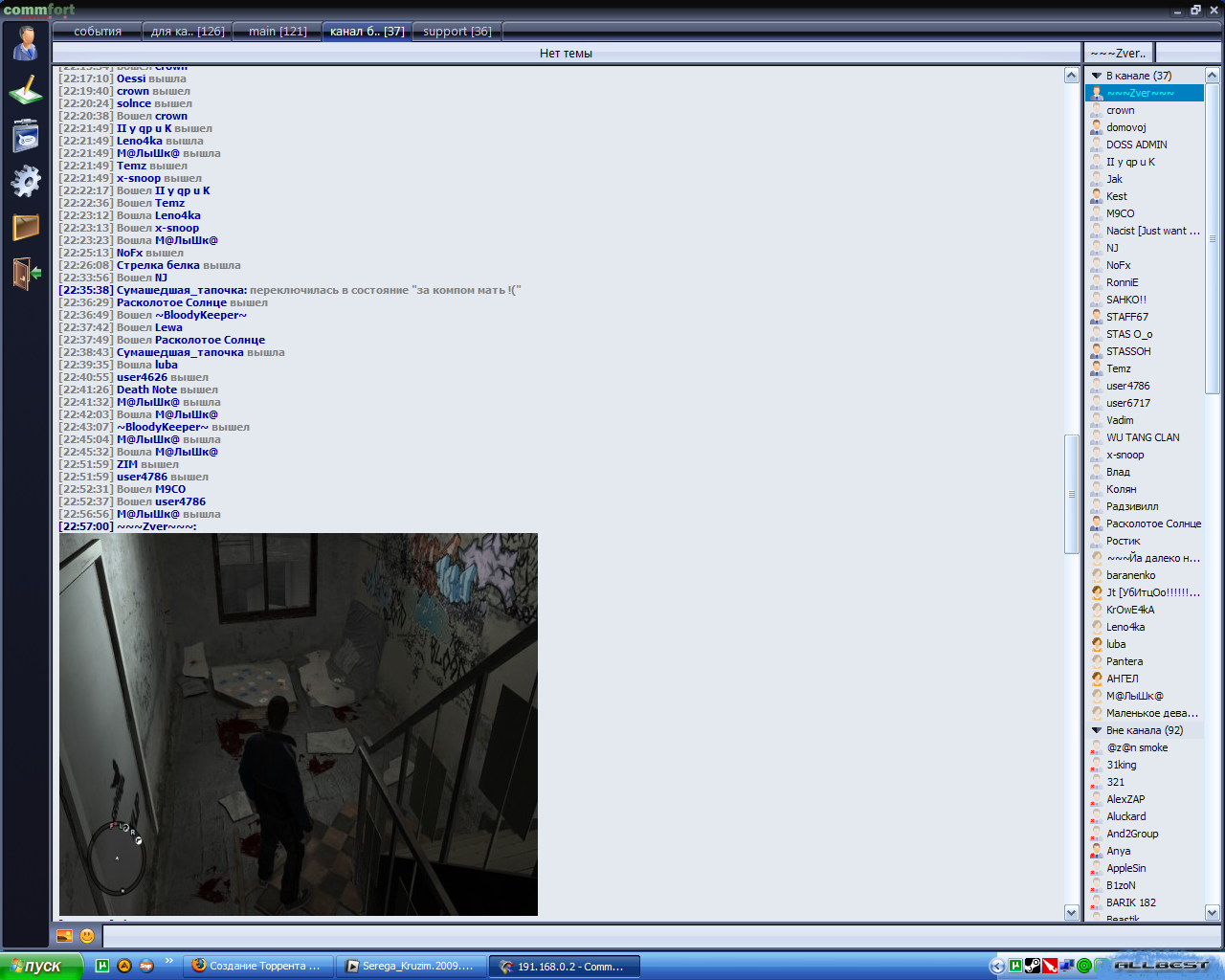Click the '191.168.0.2 - Comm...' taskbar button
The image size is (1225, 980).
coord(564,966)
